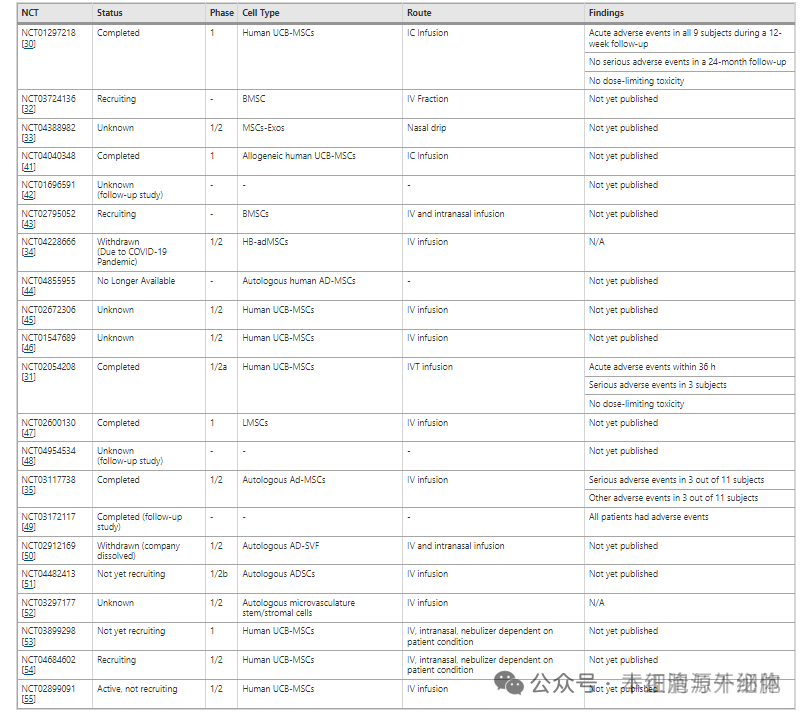Click the 'LMSCs' cell type
Viewport: 806px width, 715px height.
click(255, 423)
